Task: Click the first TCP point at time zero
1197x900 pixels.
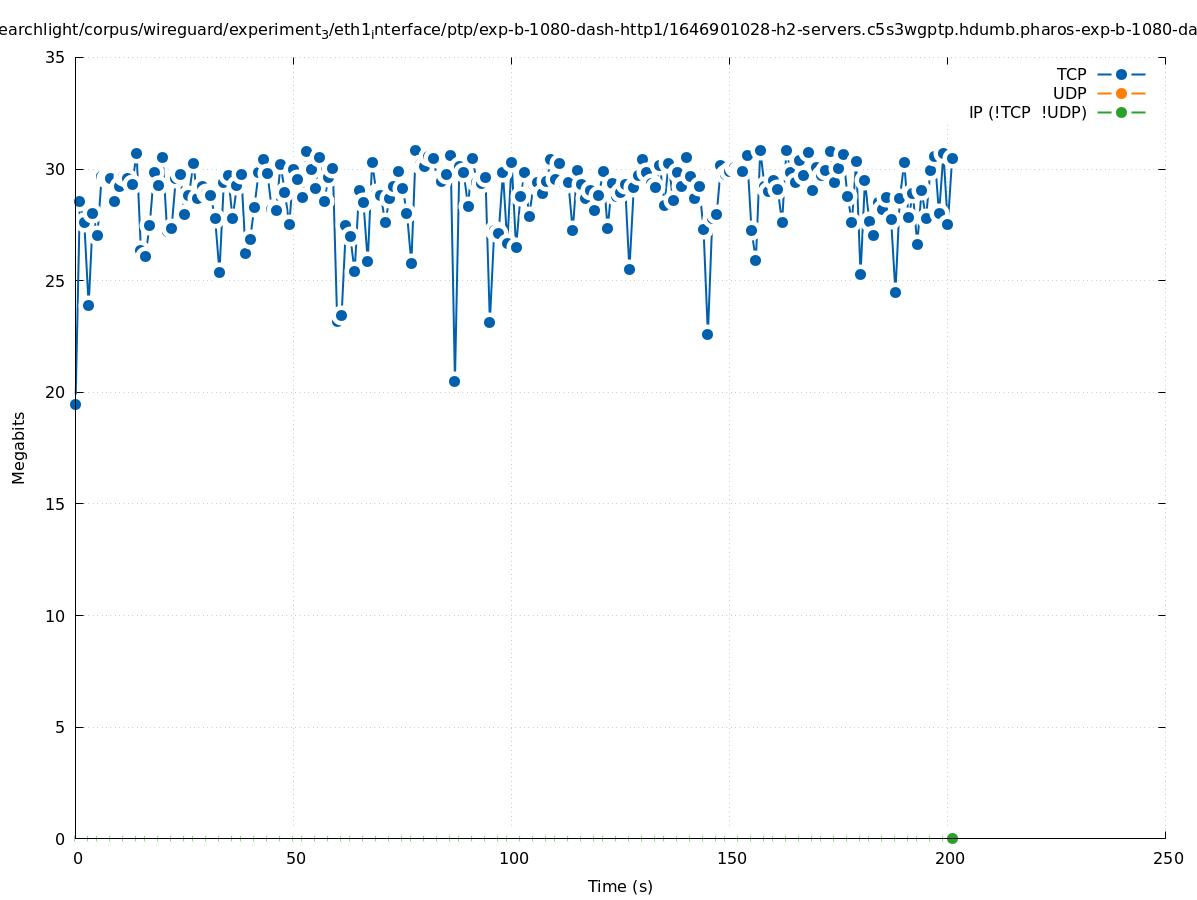Action: tap(75, 404)
